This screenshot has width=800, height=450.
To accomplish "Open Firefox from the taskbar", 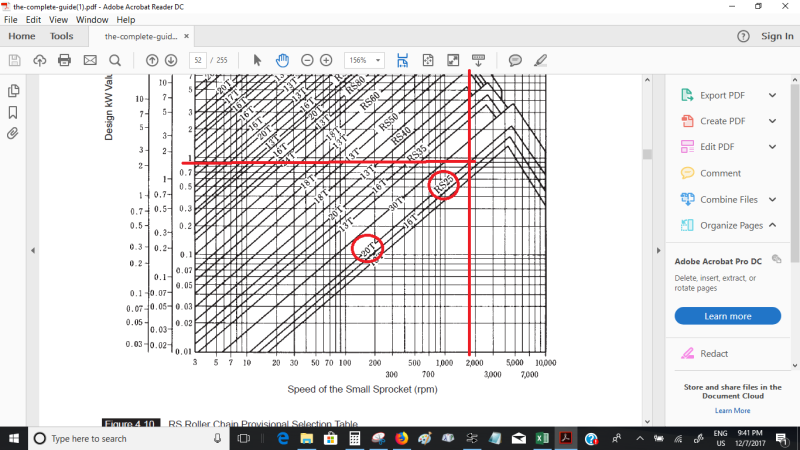I will pos(402,438).
